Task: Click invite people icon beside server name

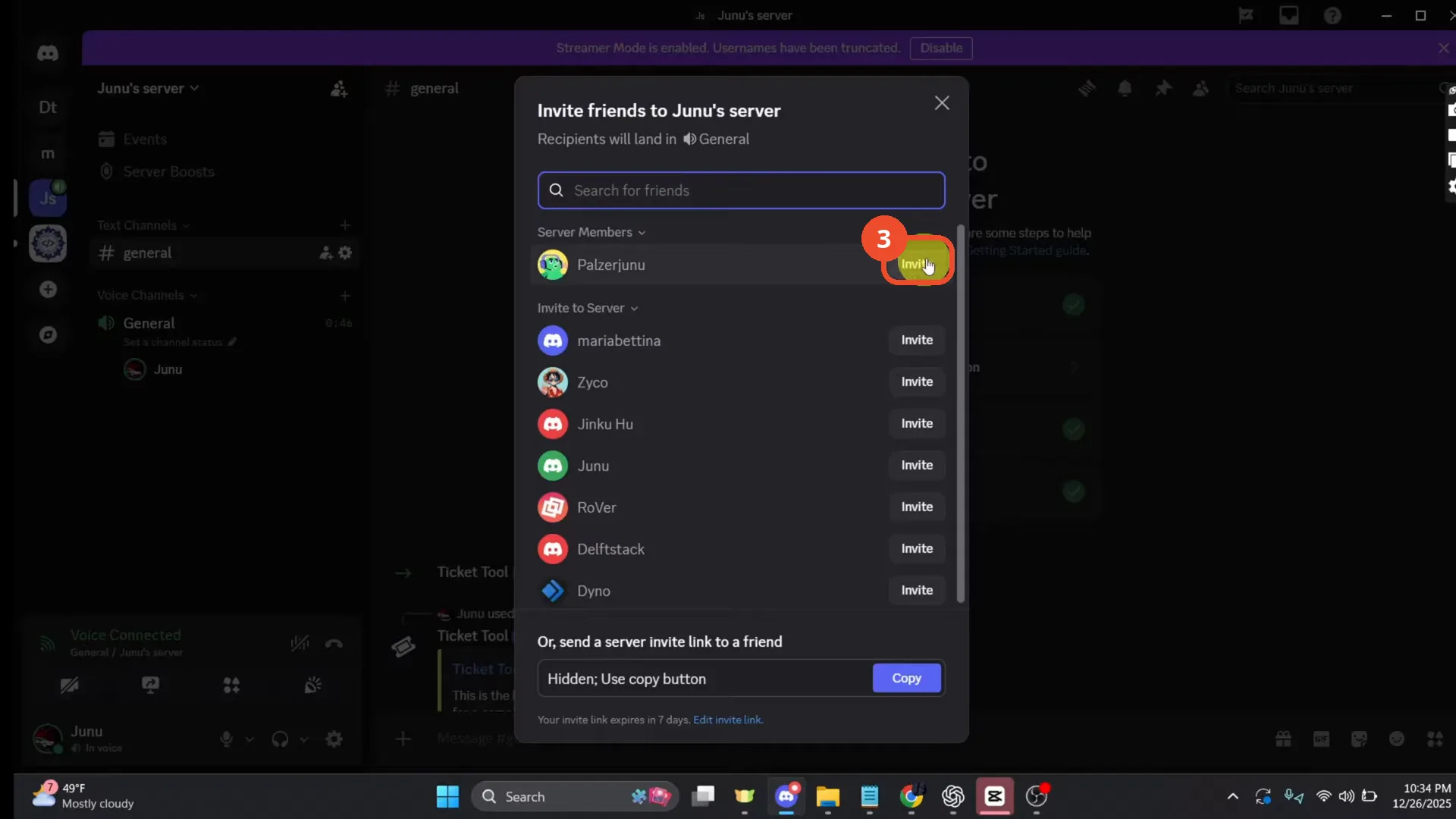Action: pyautogui.click(x=339, y=89)
